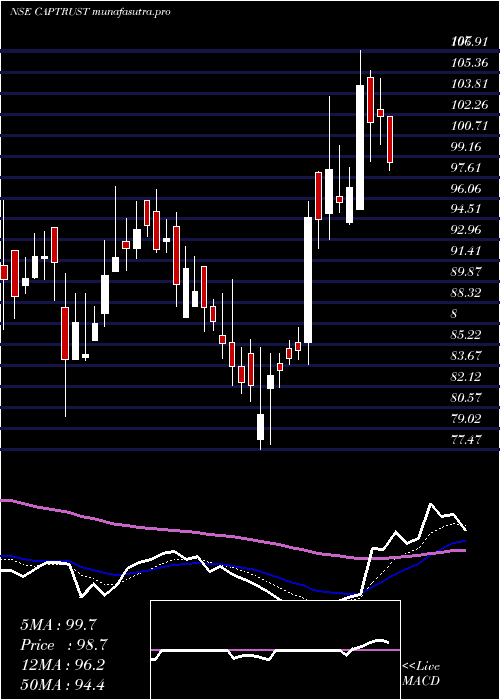Click the 105.36 price axis label
The image size is (500, 700).
click(x=469, y=63)
